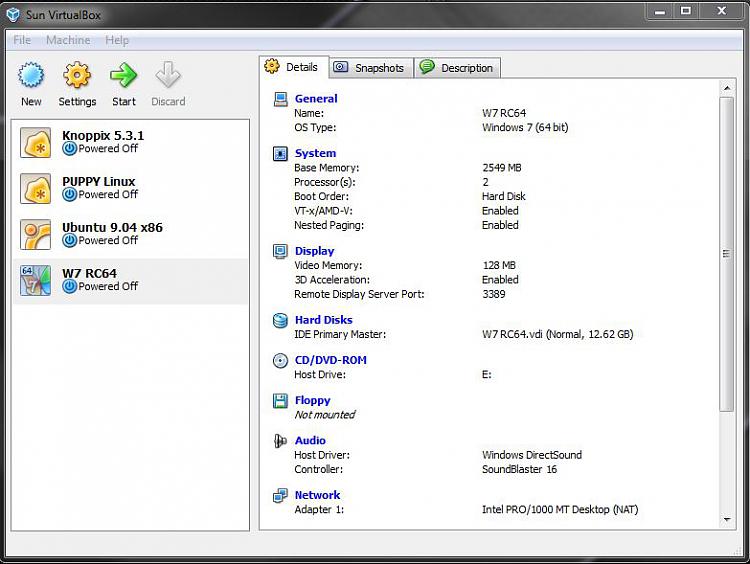Open the File menu
The image size is (750, 564).
click(22, 40)
